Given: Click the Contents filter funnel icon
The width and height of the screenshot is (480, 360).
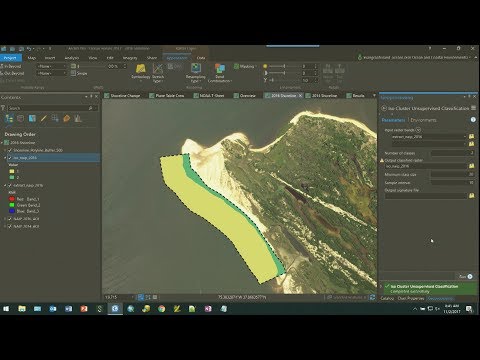Looking at the screenshot, I should (x=3, y=108).
